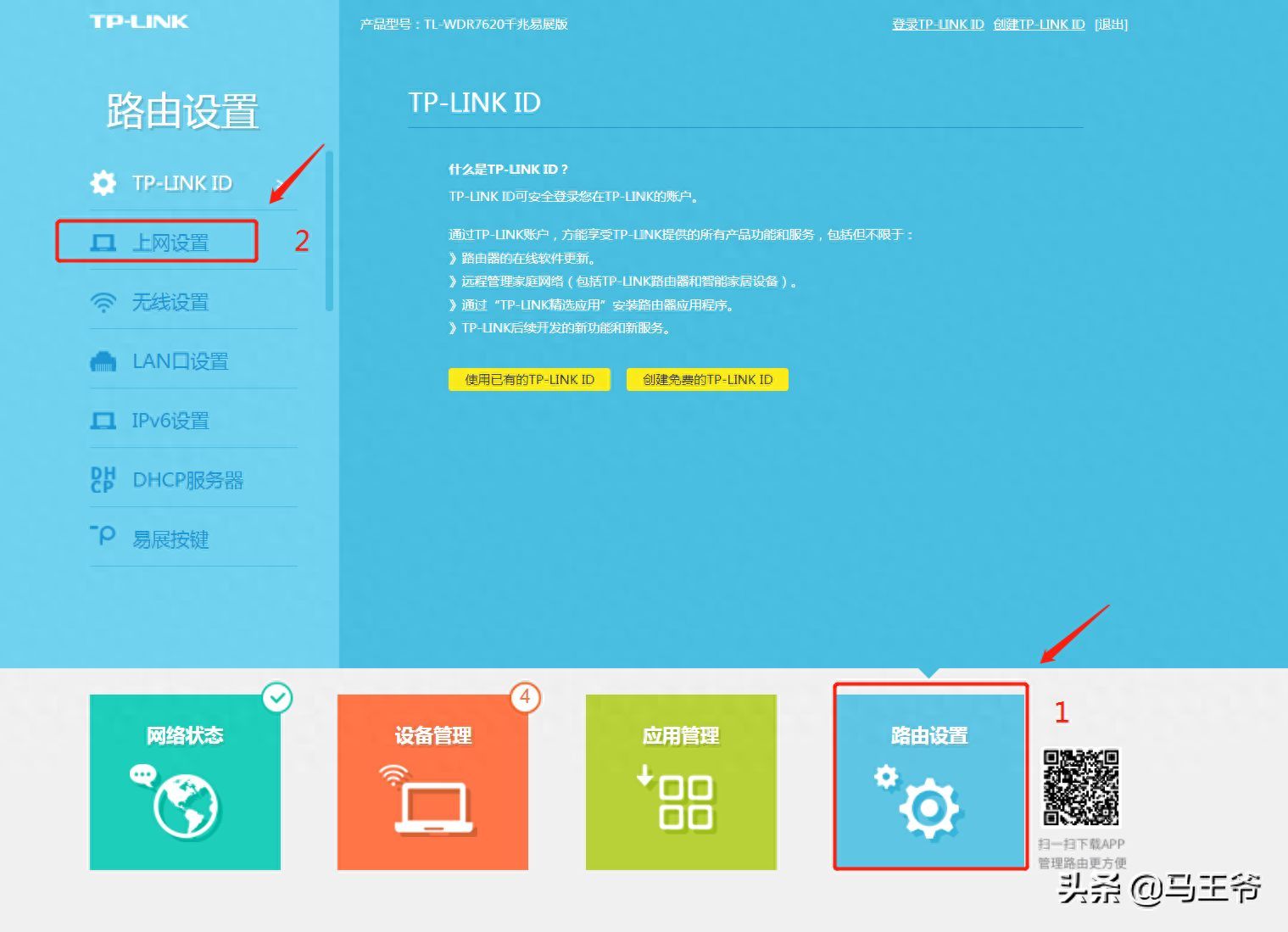Click the QR code for app download

click(x=1081, y=788)
